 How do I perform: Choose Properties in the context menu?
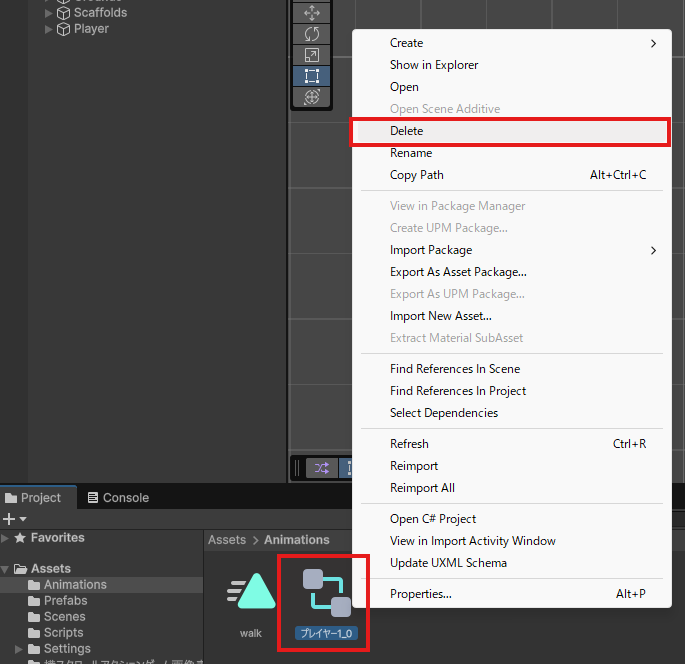tap(512, 594)
